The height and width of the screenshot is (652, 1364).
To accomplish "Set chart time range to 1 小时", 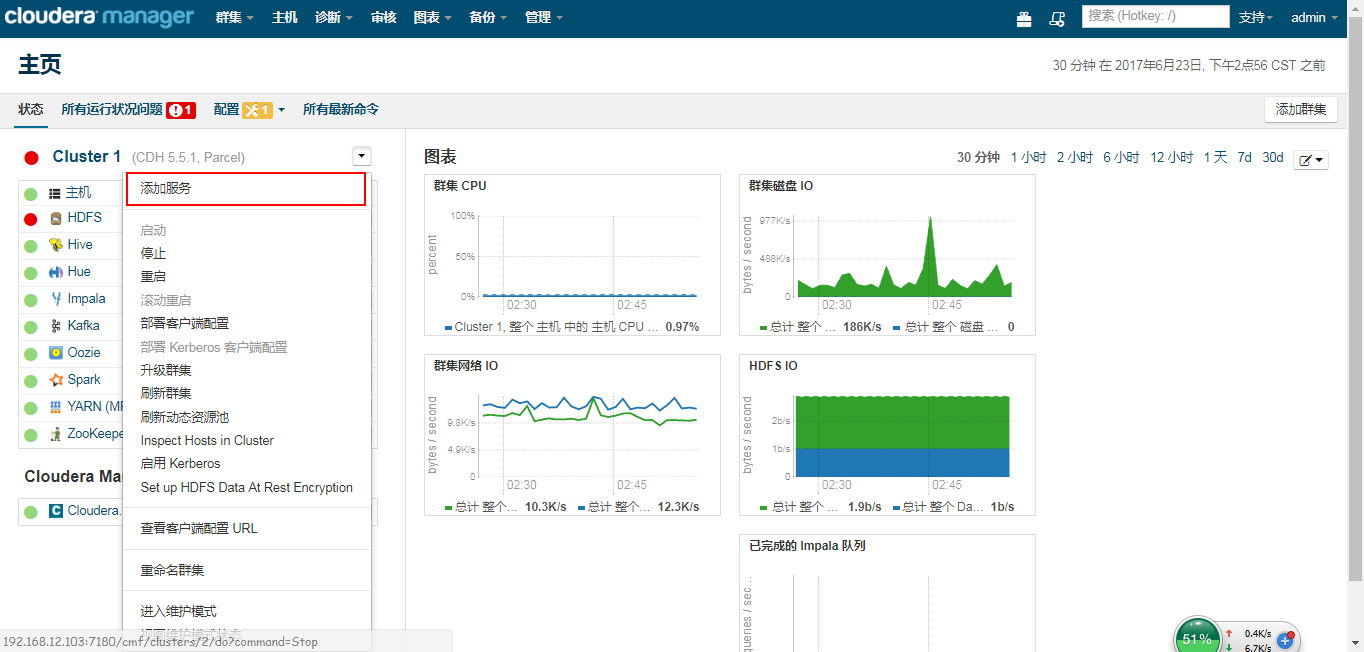I will pos(1028,158).
